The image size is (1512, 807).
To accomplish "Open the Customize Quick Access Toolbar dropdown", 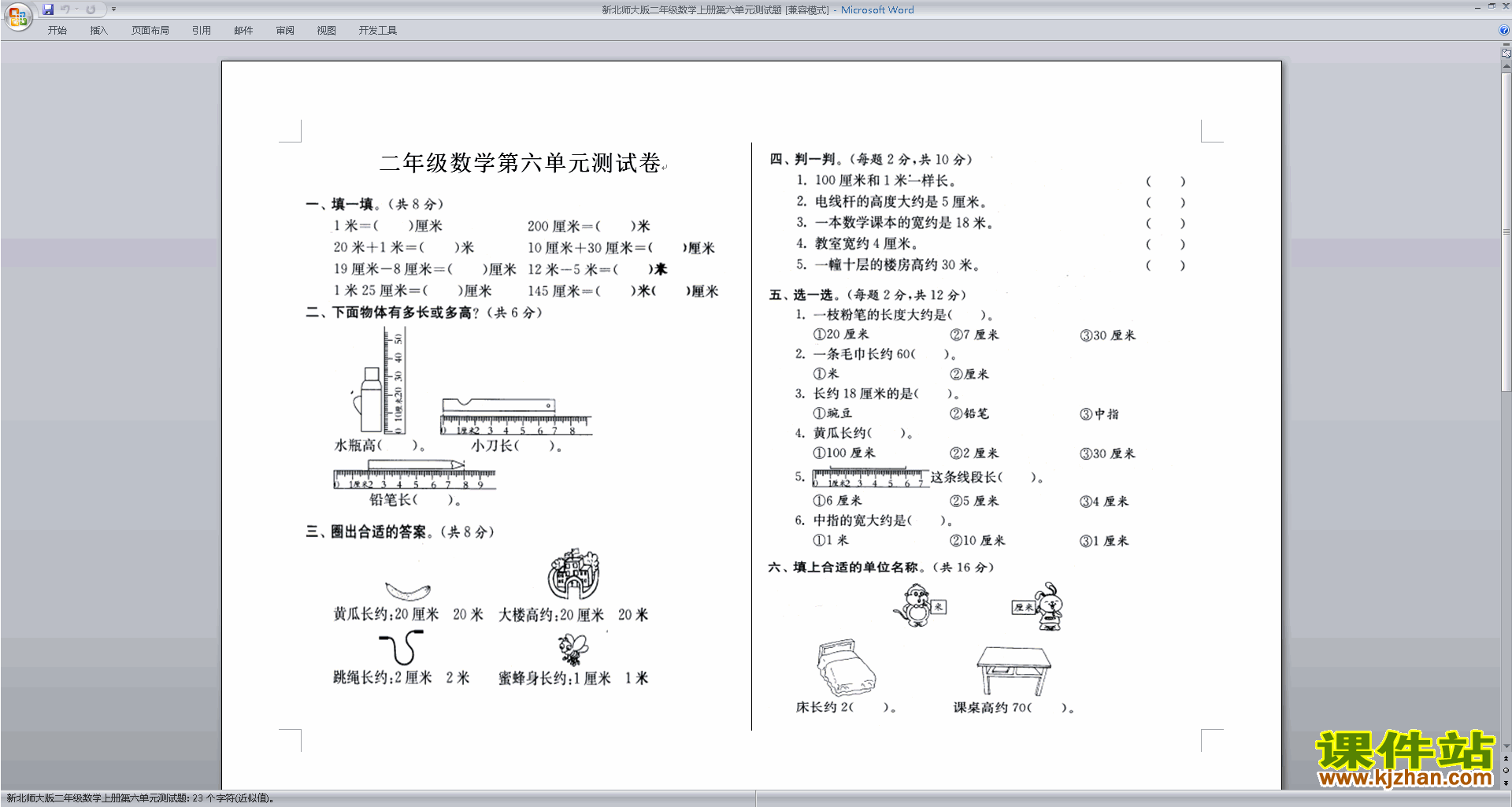I will click(x=113, y=9).
